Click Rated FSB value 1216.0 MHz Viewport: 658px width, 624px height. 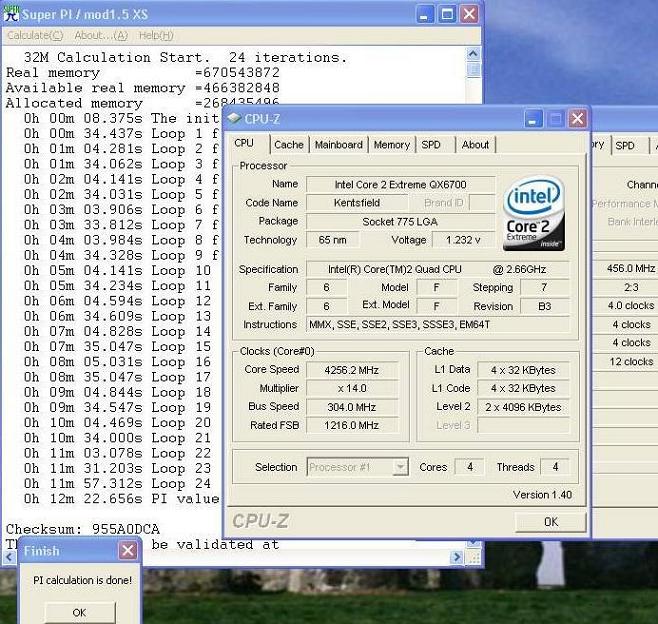click(352, 426)
